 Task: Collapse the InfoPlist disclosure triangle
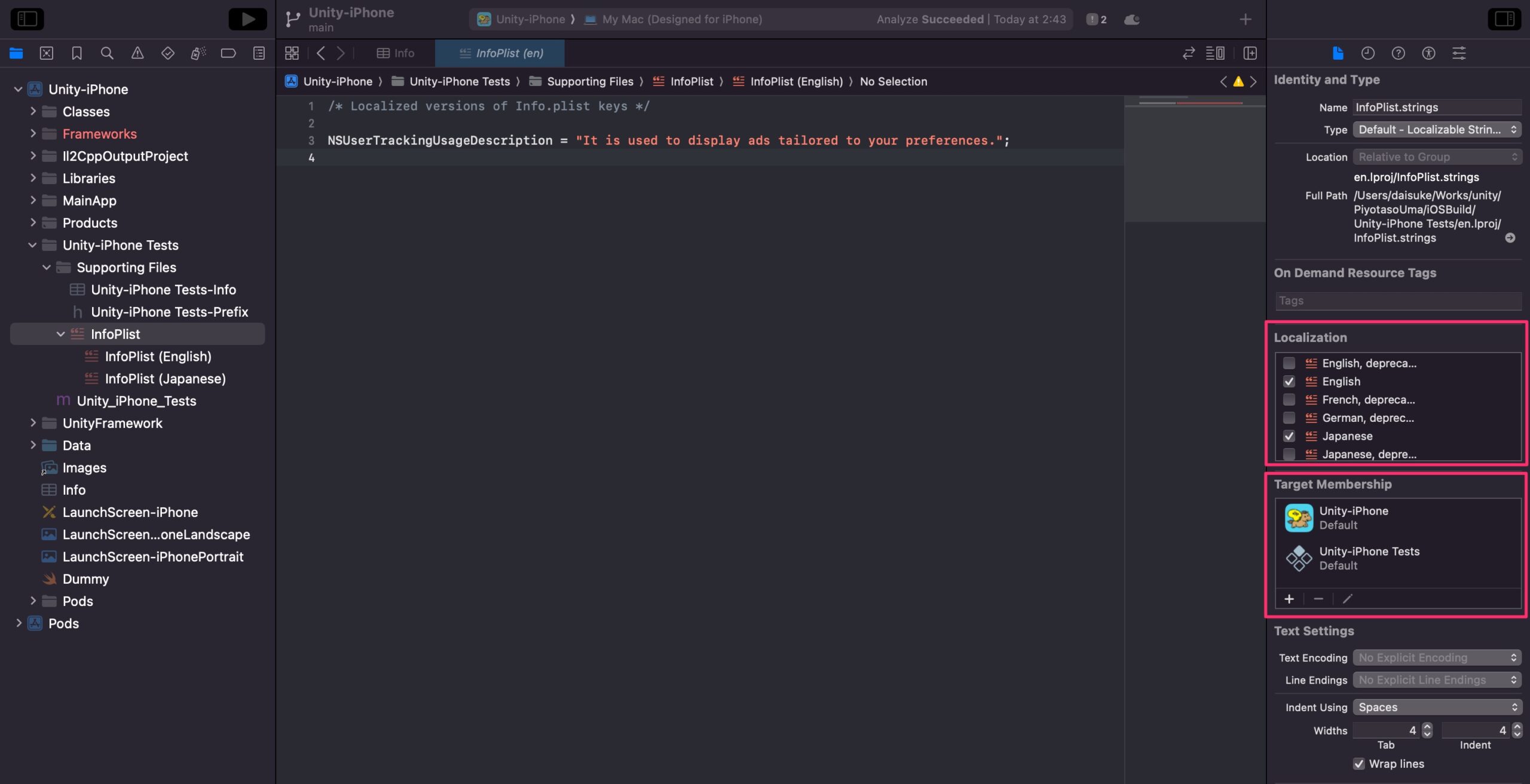coord(60,334)
